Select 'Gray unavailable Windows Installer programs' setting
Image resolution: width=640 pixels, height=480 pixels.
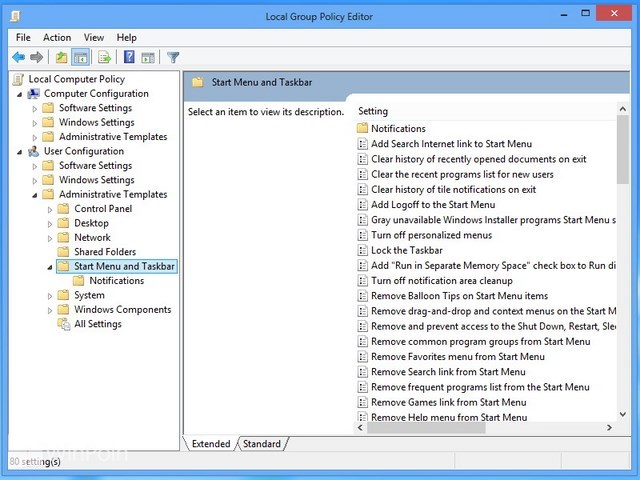click(493, 220)
